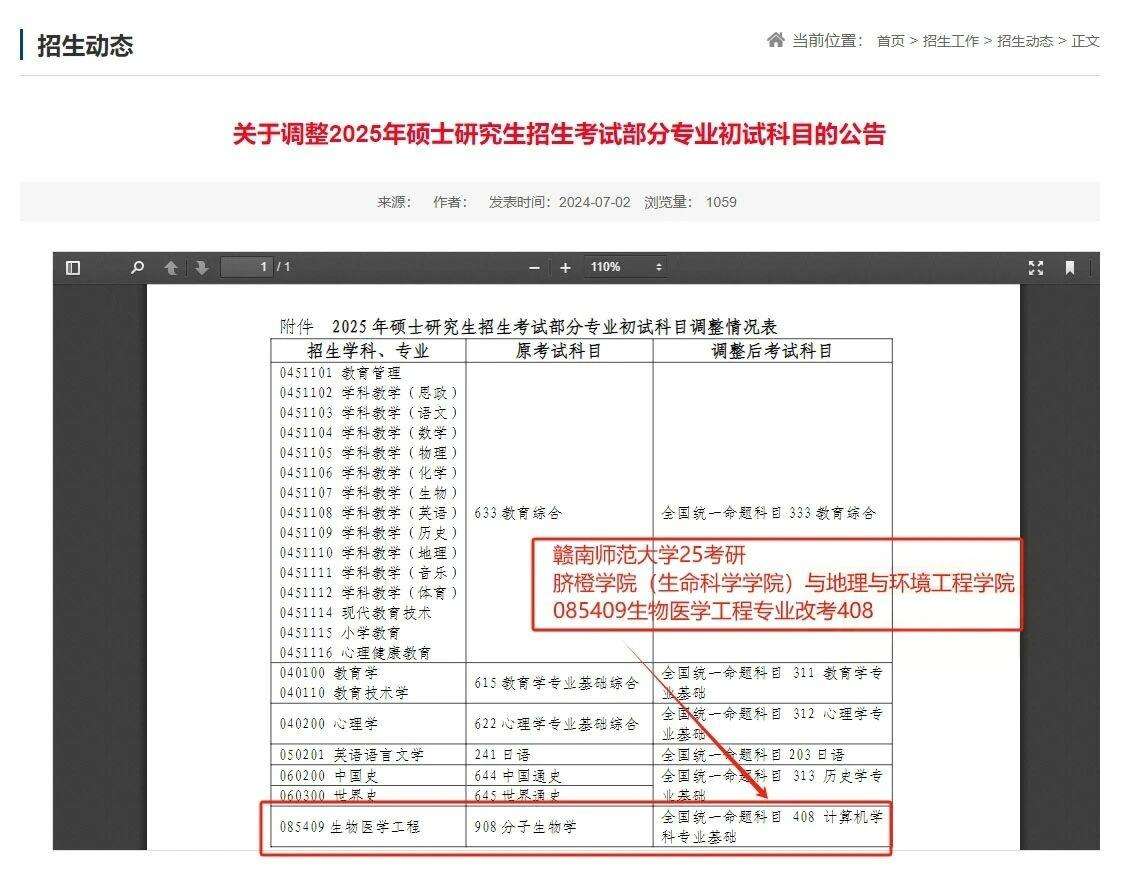Open 招生工作 breadcrumb link
Viewport: 1134px width, 893px height.
pyautogui.click(x=950, y=41)
